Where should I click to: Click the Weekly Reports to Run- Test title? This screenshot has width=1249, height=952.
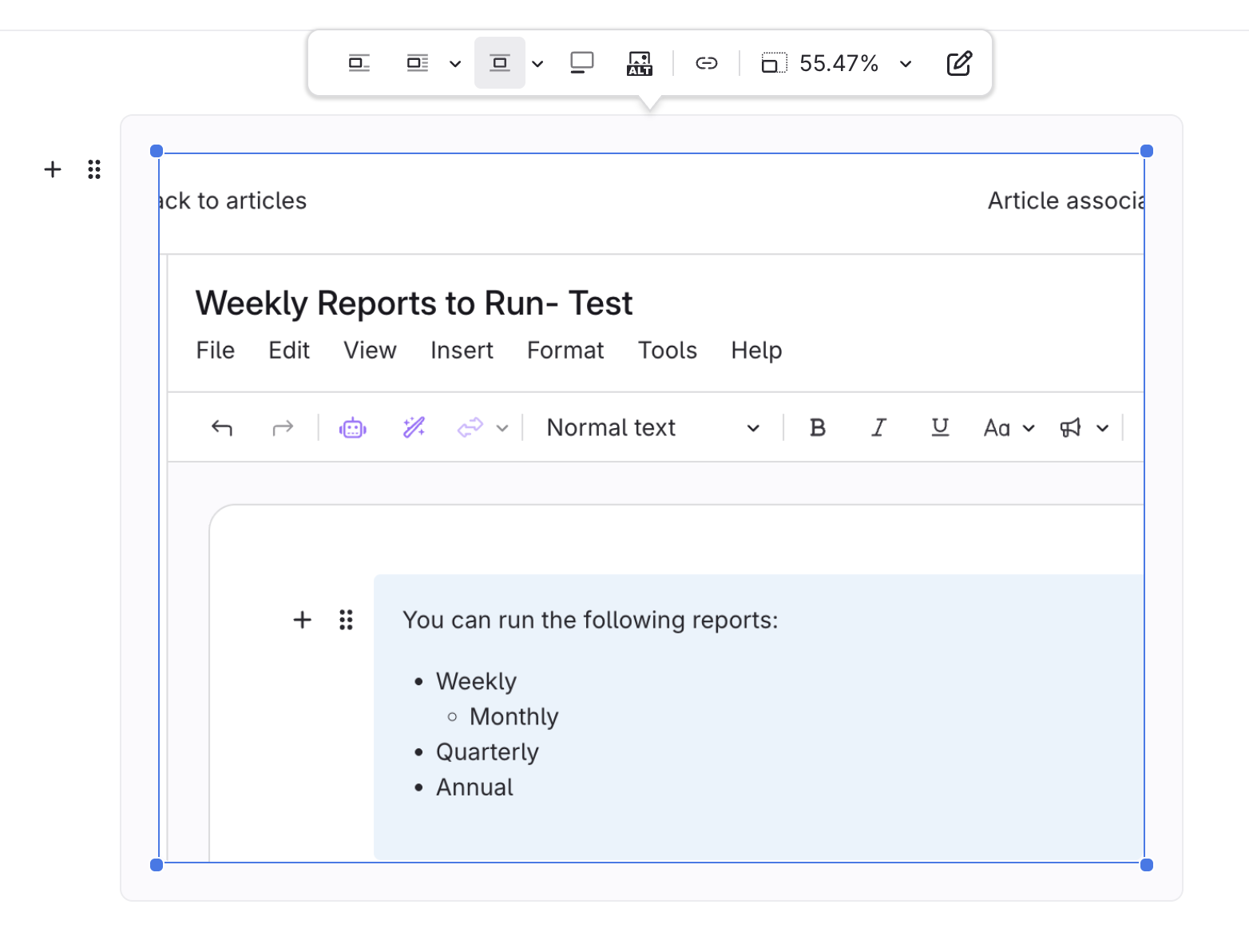(413, 303)
